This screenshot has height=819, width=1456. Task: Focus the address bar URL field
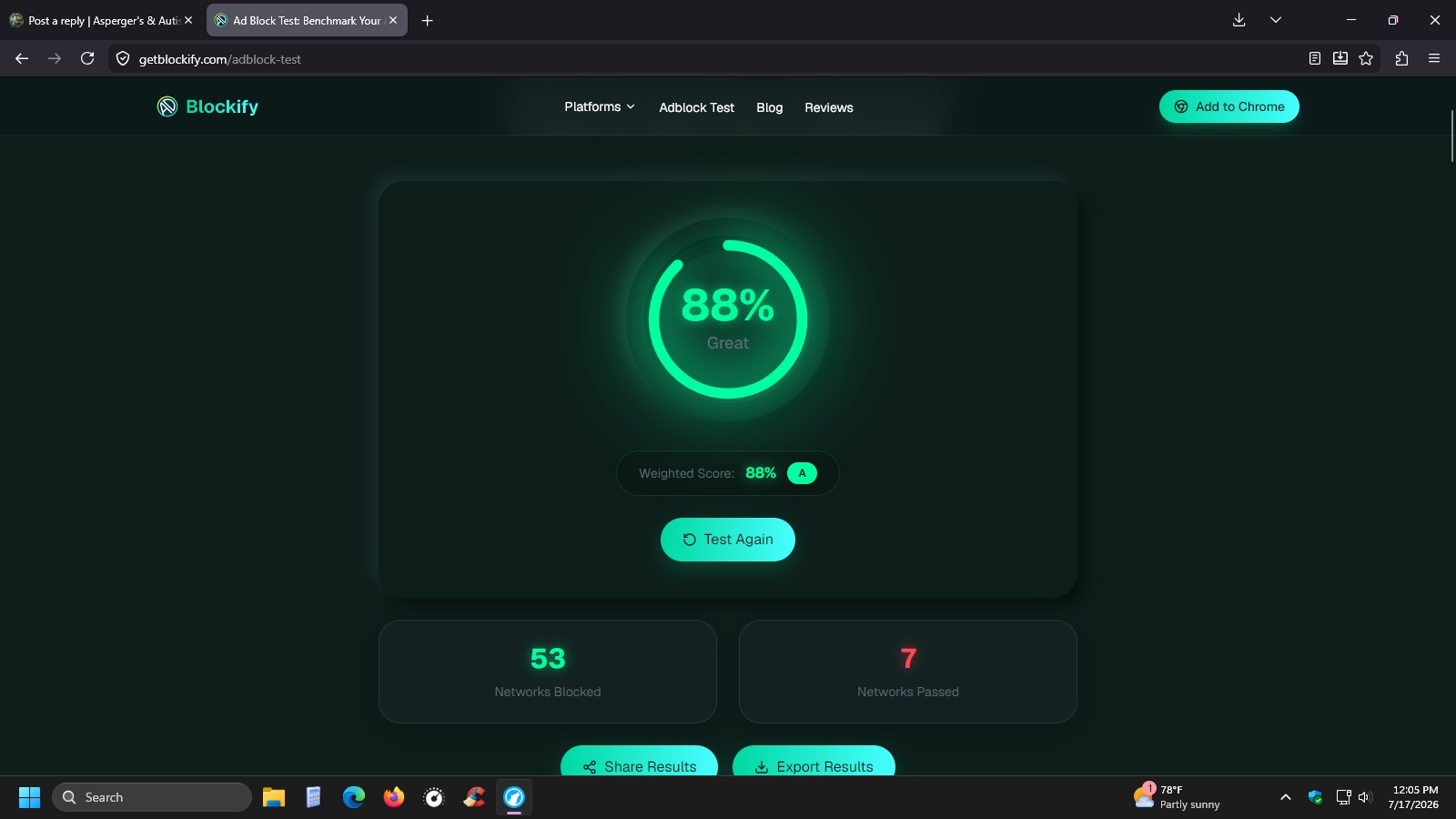coord(710,58)
